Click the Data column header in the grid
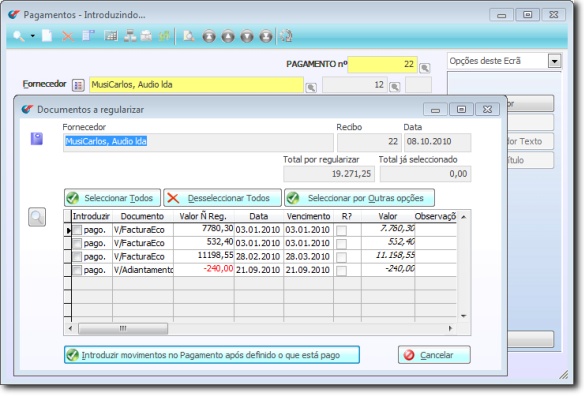Image resolution: width=584 pixels, height=397 pixels. click(x=259, y=216)
